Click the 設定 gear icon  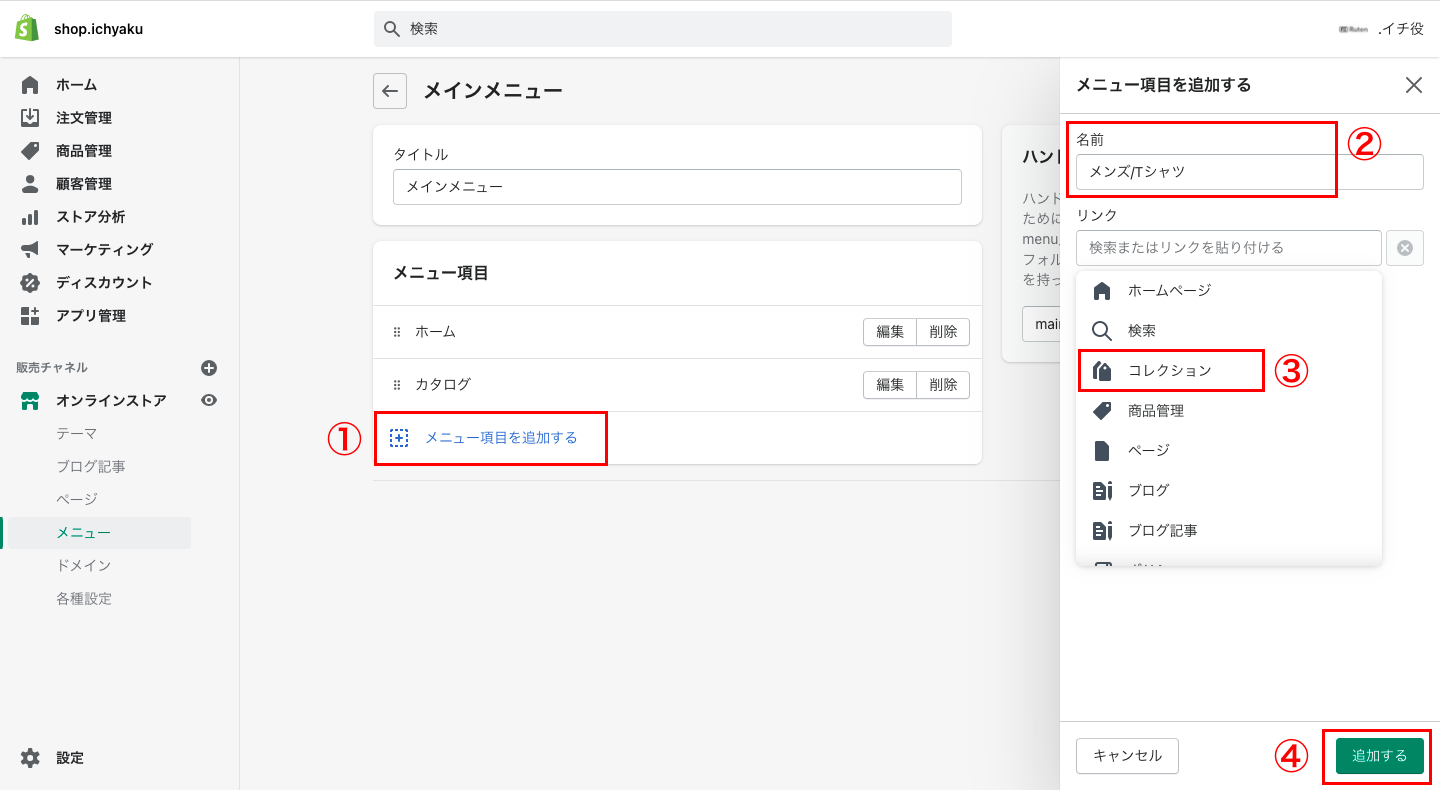tap(30, 758)
